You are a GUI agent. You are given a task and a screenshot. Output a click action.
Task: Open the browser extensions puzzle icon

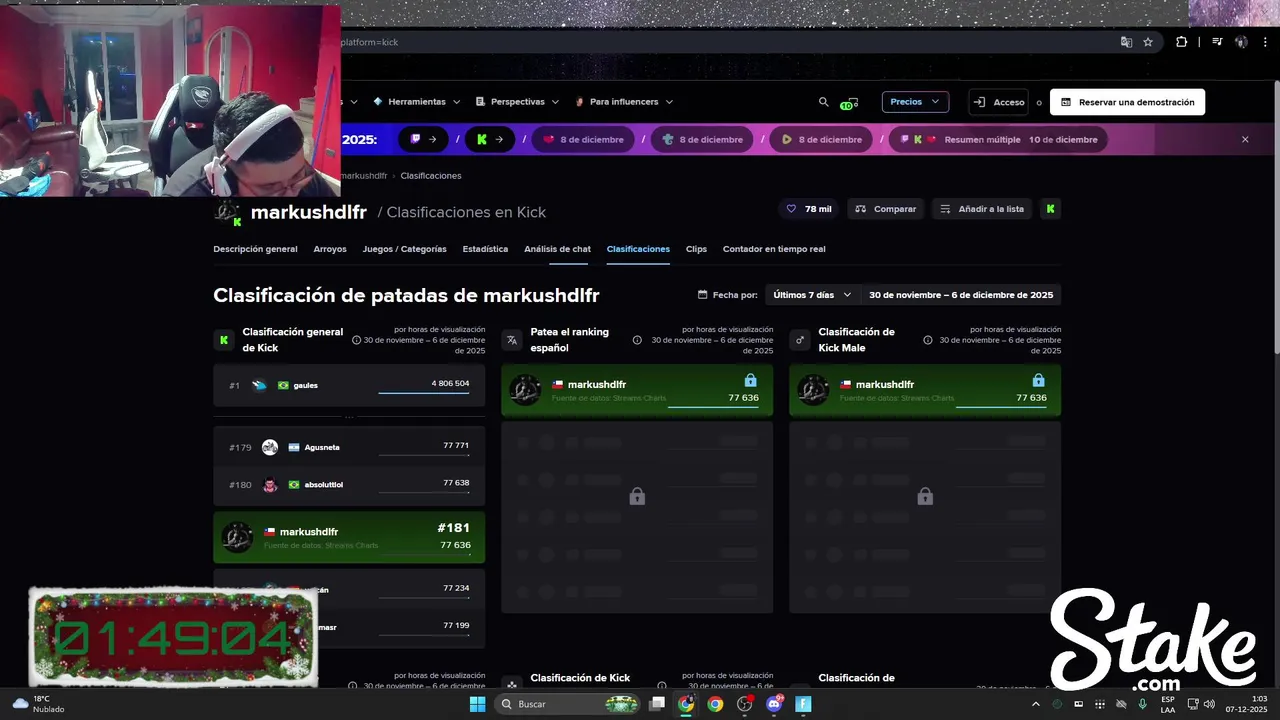[1182, 42]
